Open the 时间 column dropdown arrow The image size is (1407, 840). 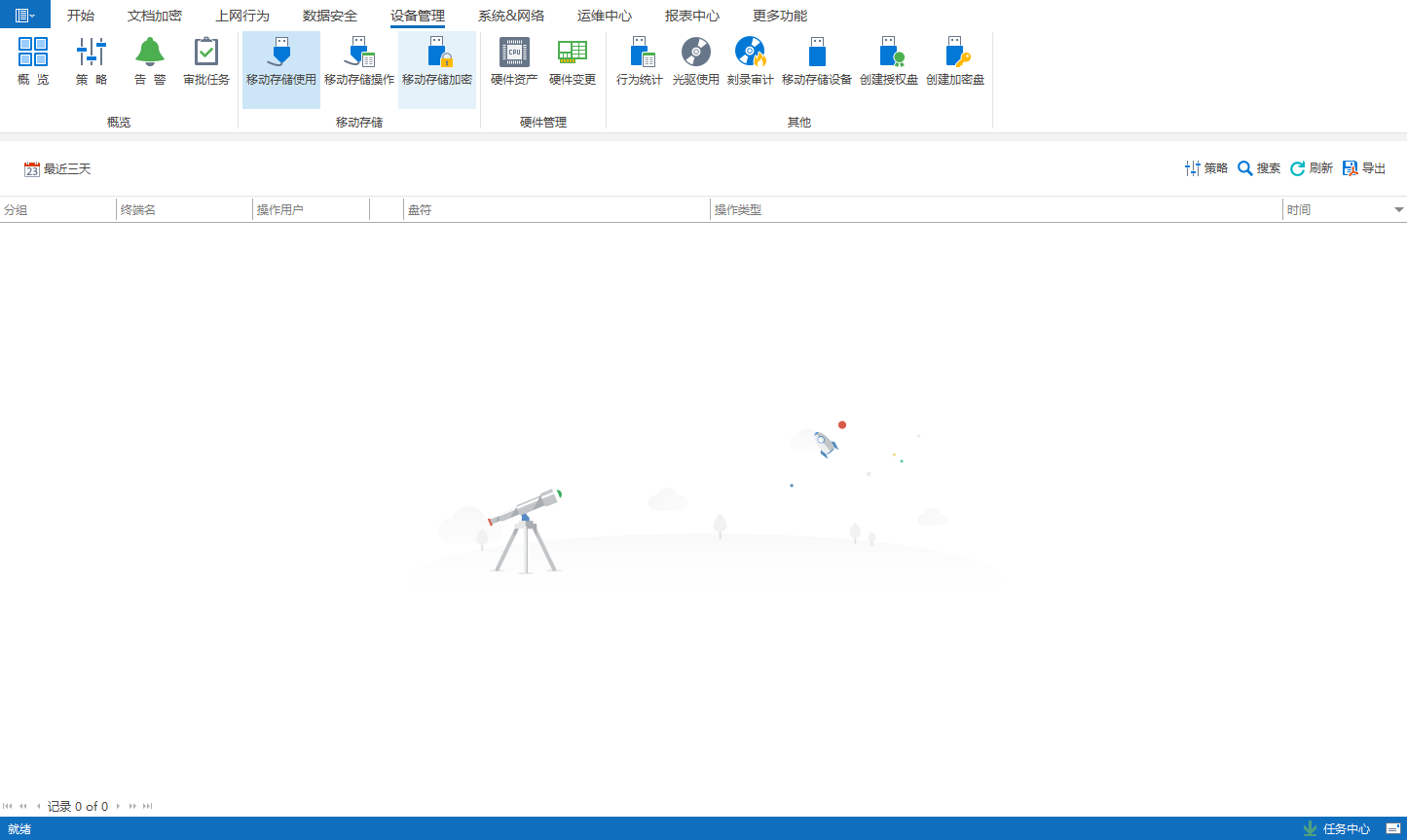click(1399, 210)
